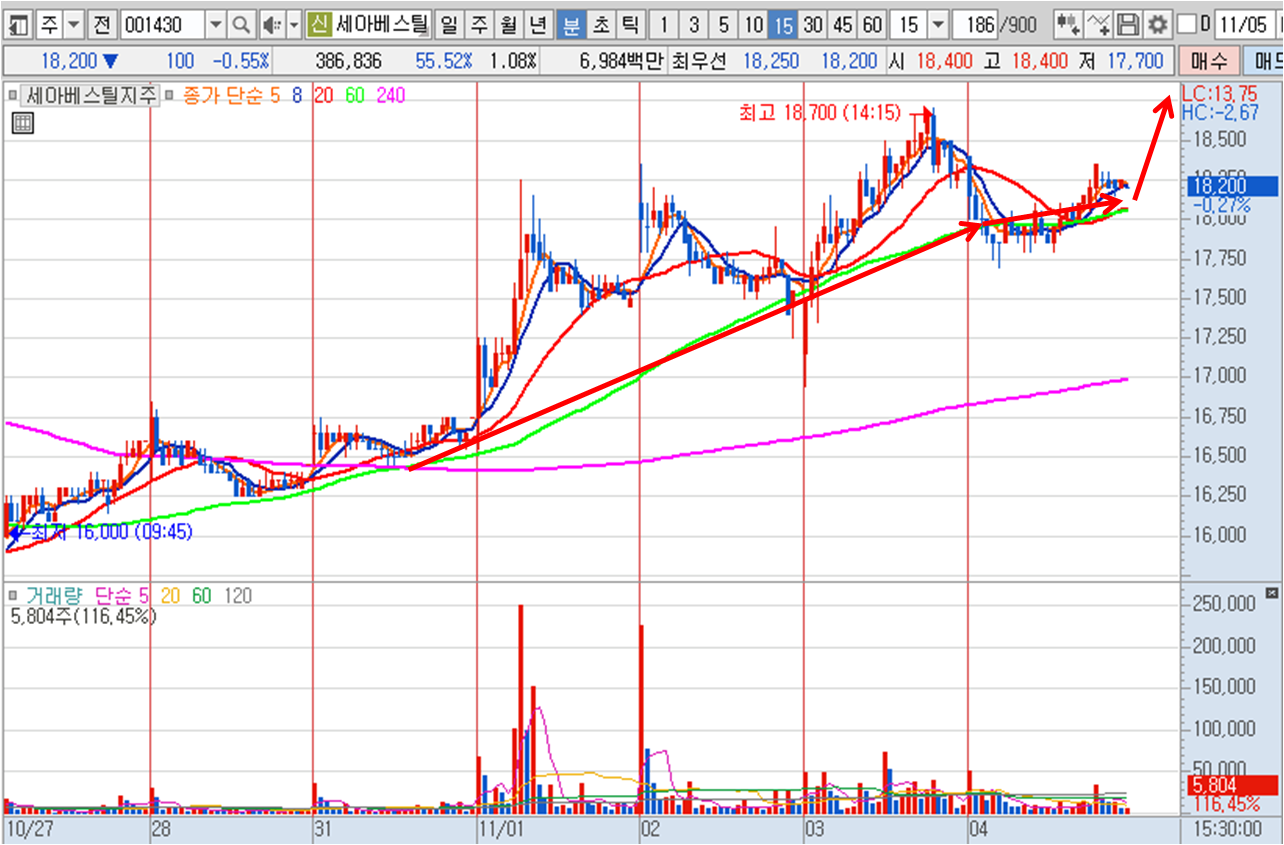Click the small square before 종가 단순 label
Image resolution: width=1284 pixels, height=845 pixels.
[169, 97]
